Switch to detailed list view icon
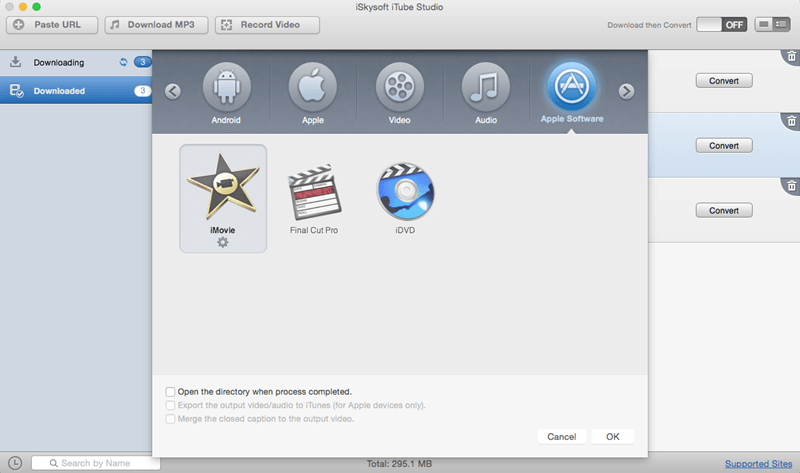 (x=782, y=24)
